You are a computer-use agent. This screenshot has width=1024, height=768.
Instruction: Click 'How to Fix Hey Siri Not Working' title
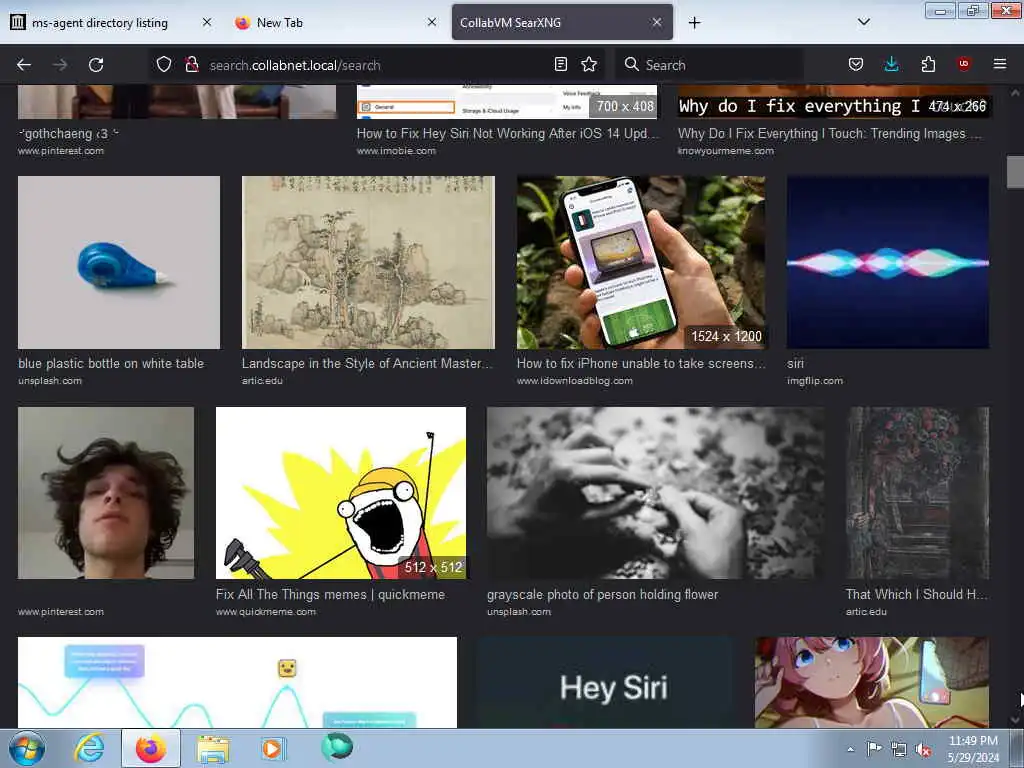(x=508, y=133)
